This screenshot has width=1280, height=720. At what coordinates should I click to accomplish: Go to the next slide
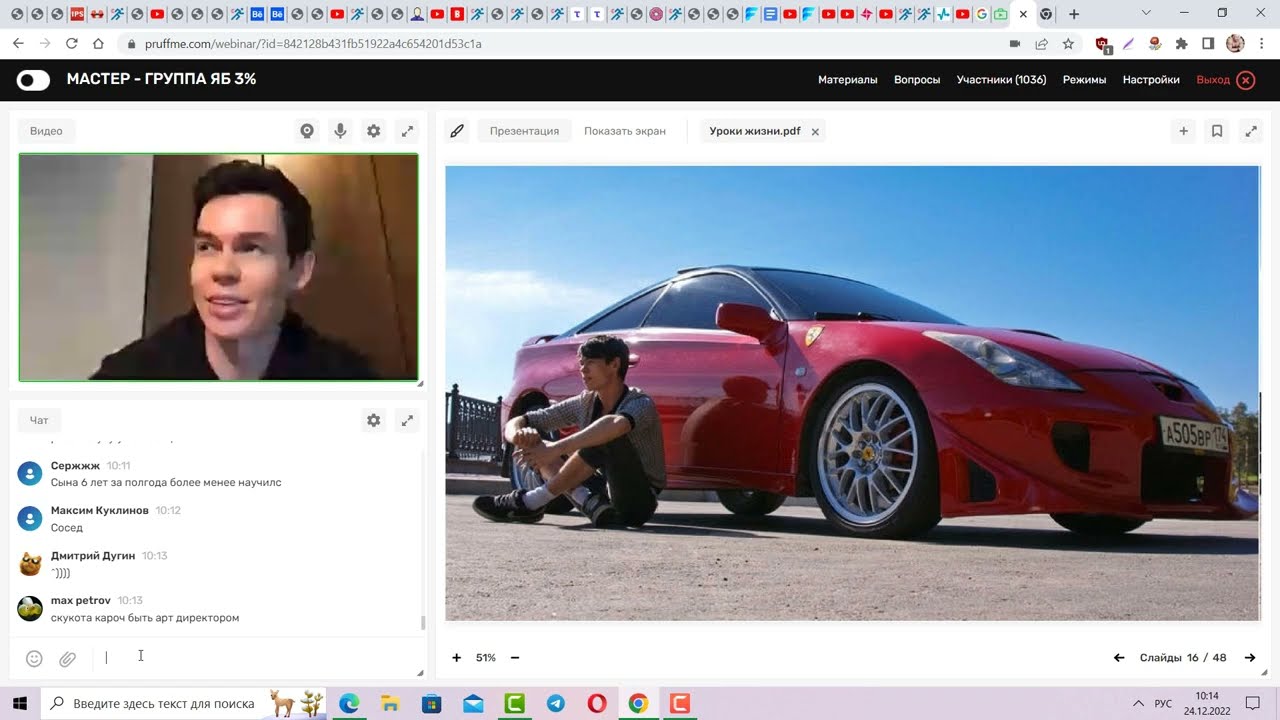tap(1250, 658)
